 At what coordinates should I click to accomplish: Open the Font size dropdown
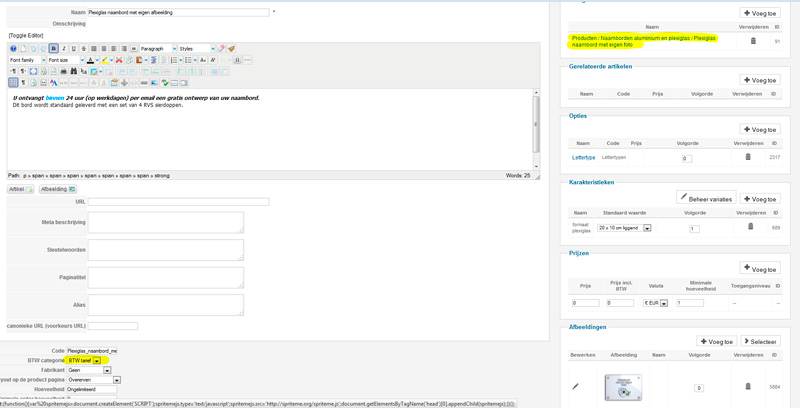tap(66, 60)
